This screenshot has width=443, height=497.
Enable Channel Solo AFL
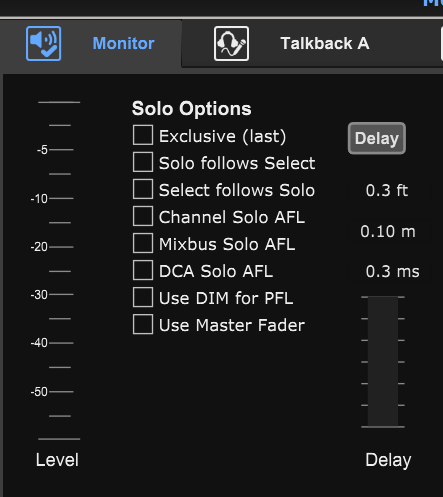pyautogui.click(x=143, y=216)
